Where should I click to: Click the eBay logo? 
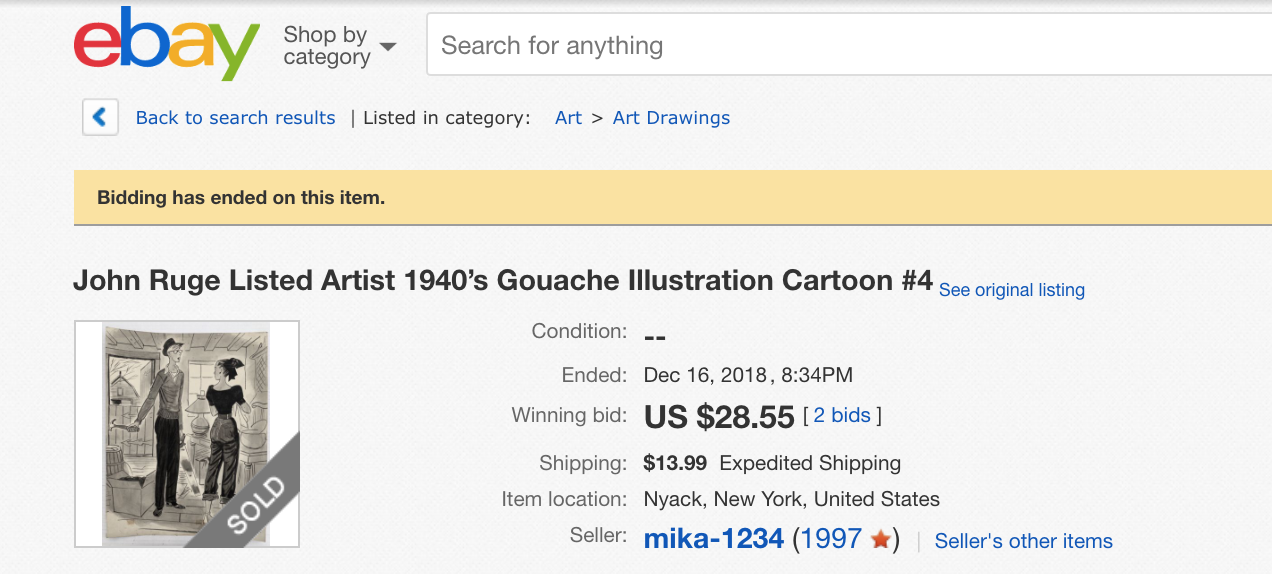click(166, 44)
